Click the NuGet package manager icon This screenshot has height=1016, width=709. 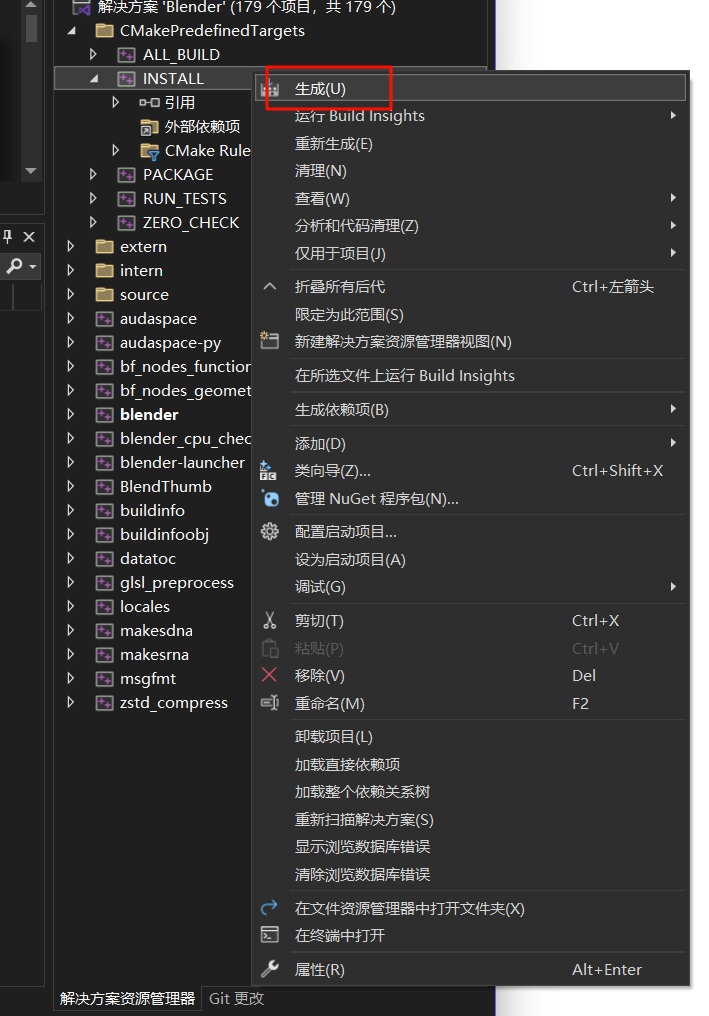[x=270, y=498]
